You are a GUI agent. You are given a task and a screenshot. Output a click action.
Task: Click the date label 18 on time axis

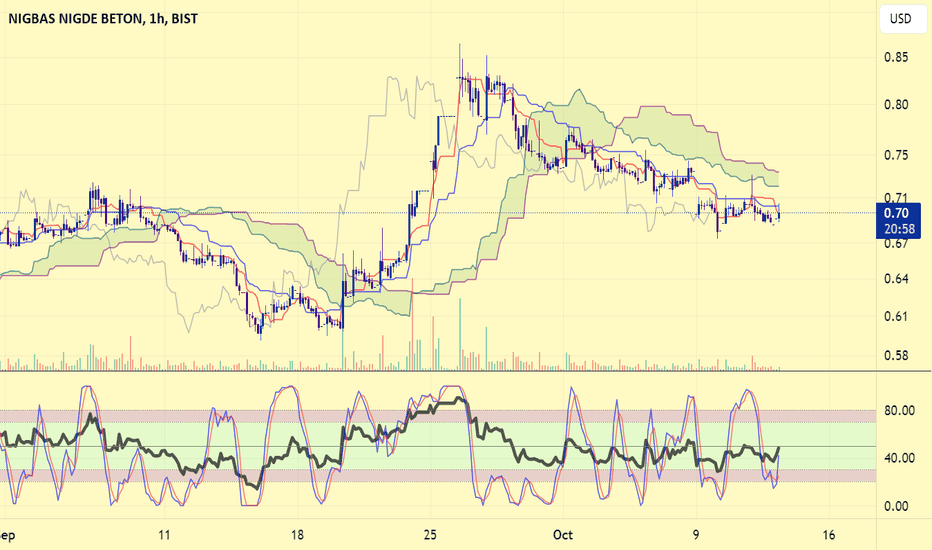297,535
